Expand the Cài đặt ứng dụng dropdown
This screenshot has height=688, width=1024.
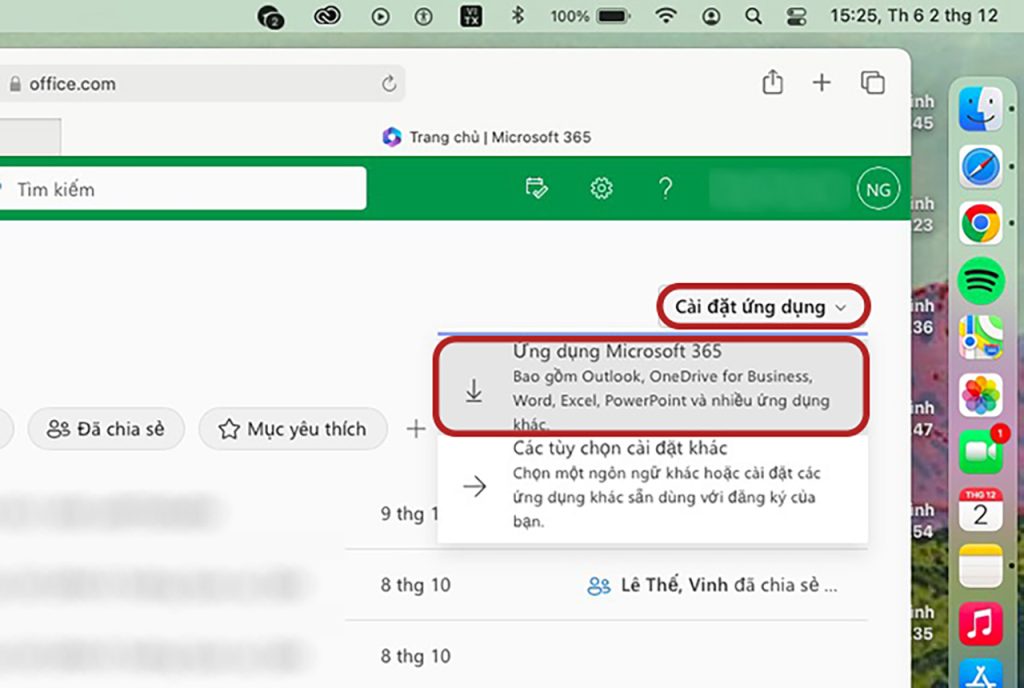762,307
